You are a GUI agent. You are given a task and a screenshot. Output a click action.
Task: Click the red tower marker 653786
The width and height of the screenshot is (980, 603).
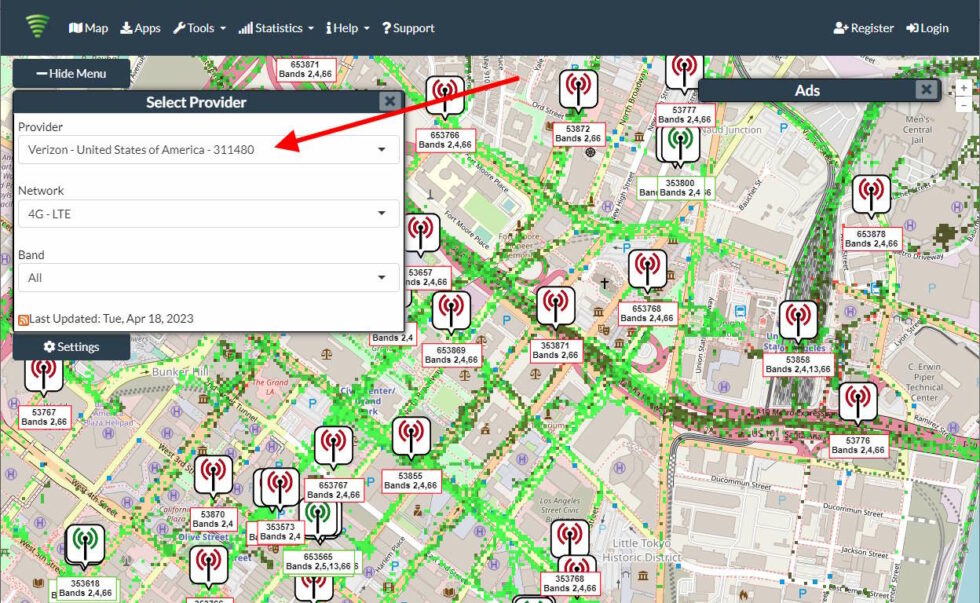[x=445, y=98]
